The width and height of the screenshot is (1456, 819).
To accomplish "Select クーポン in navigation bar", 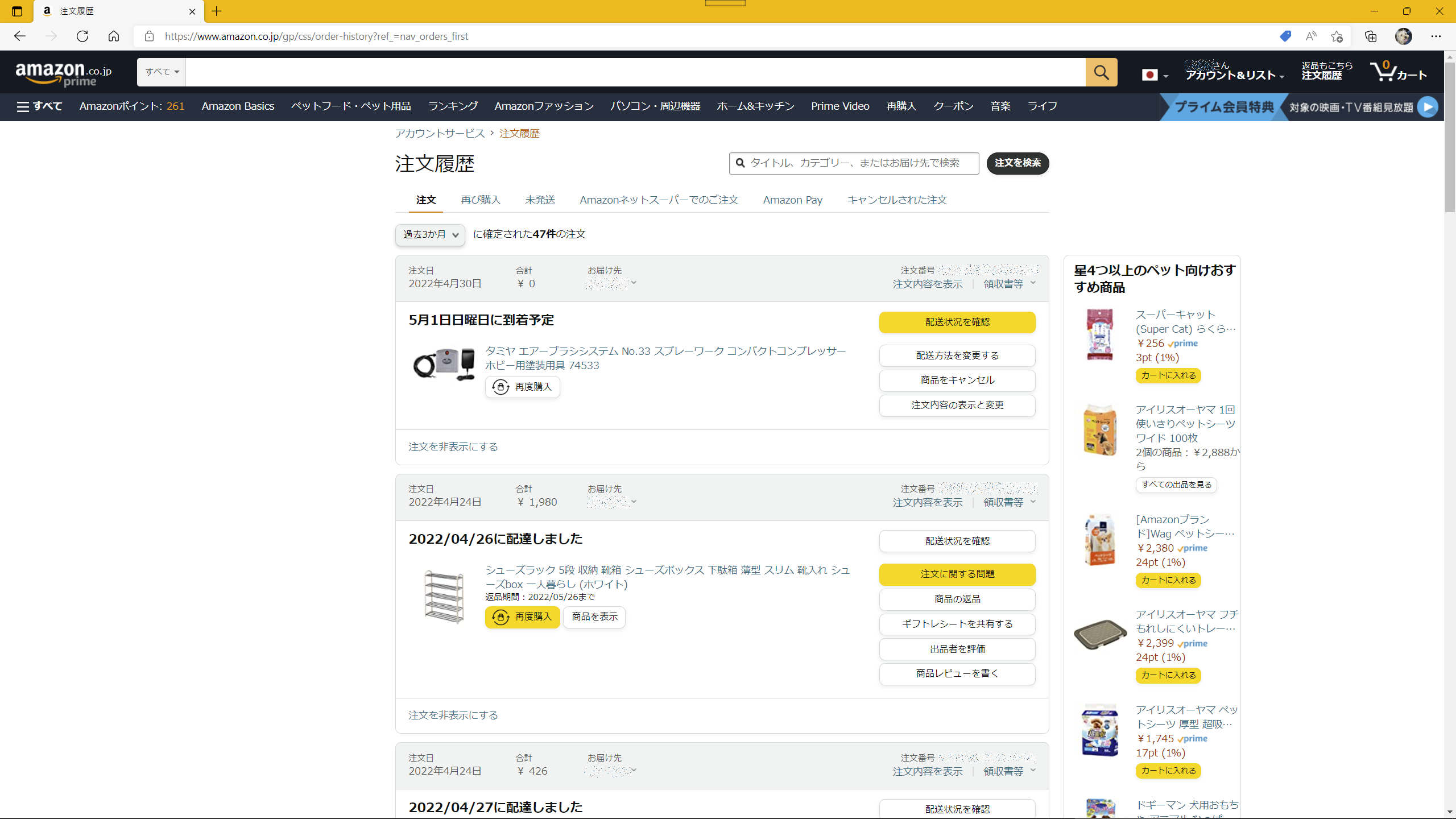I will [x=953, y=106].
